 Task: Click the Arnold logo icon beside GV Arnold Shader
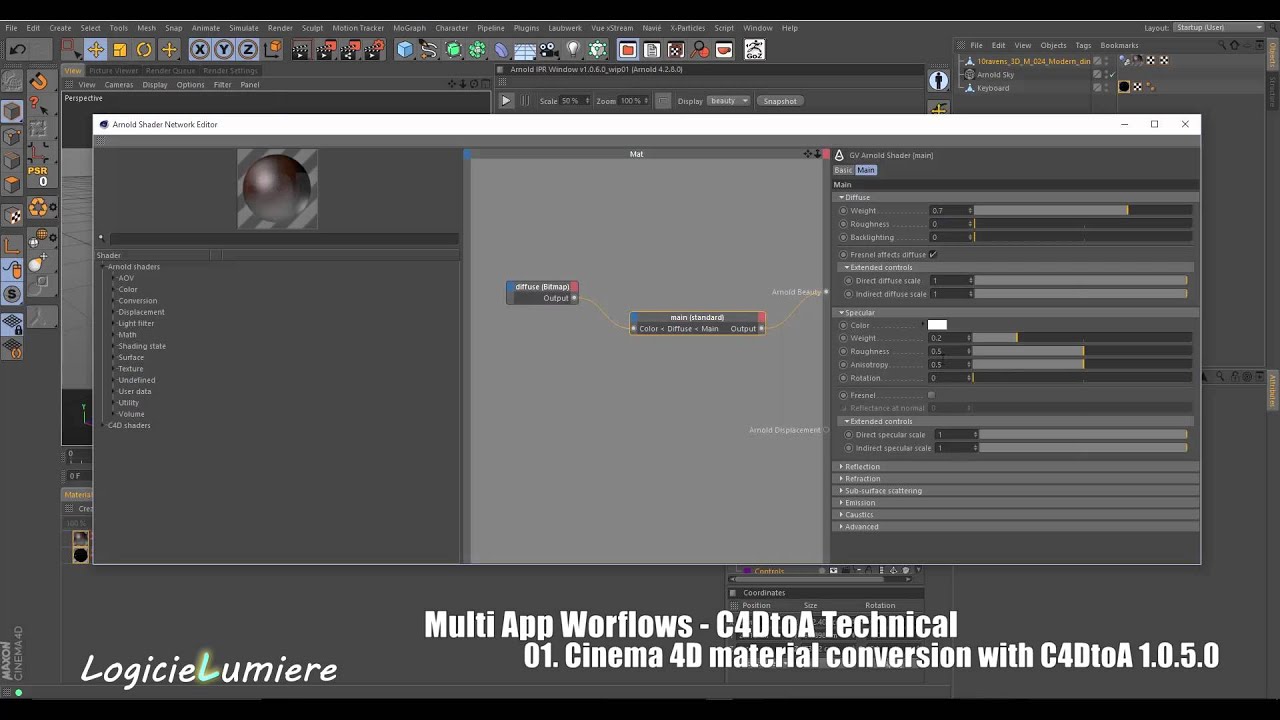pos(839,155)
